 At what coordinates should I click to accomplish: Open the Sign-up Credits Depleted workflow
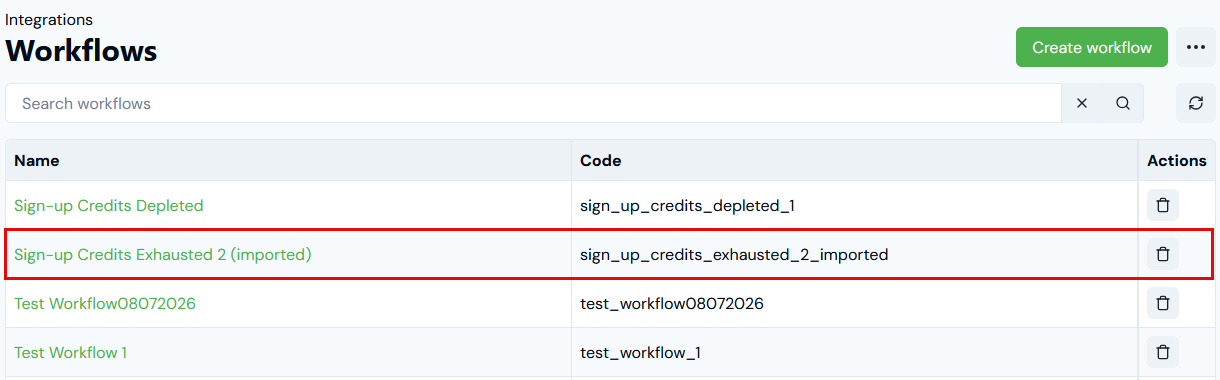pos(108,205)
